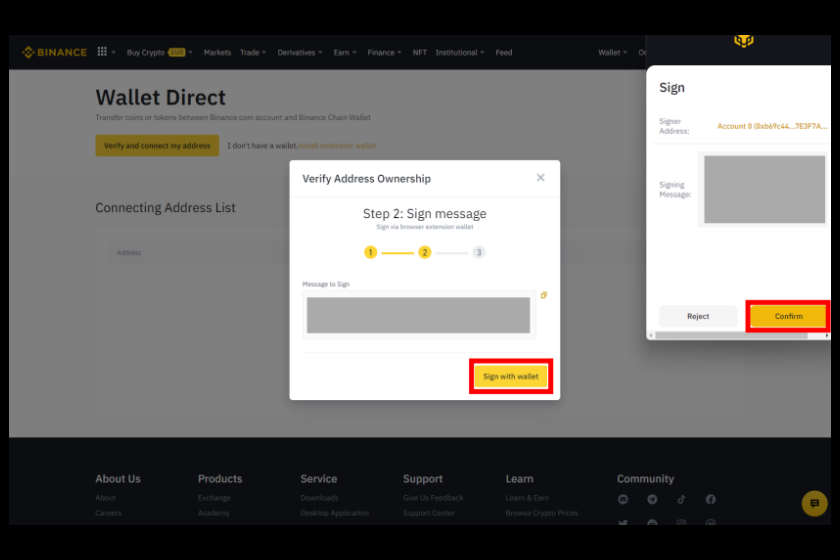
Task: Select step 1 indicator in dialog
Action: coord(370,252)
